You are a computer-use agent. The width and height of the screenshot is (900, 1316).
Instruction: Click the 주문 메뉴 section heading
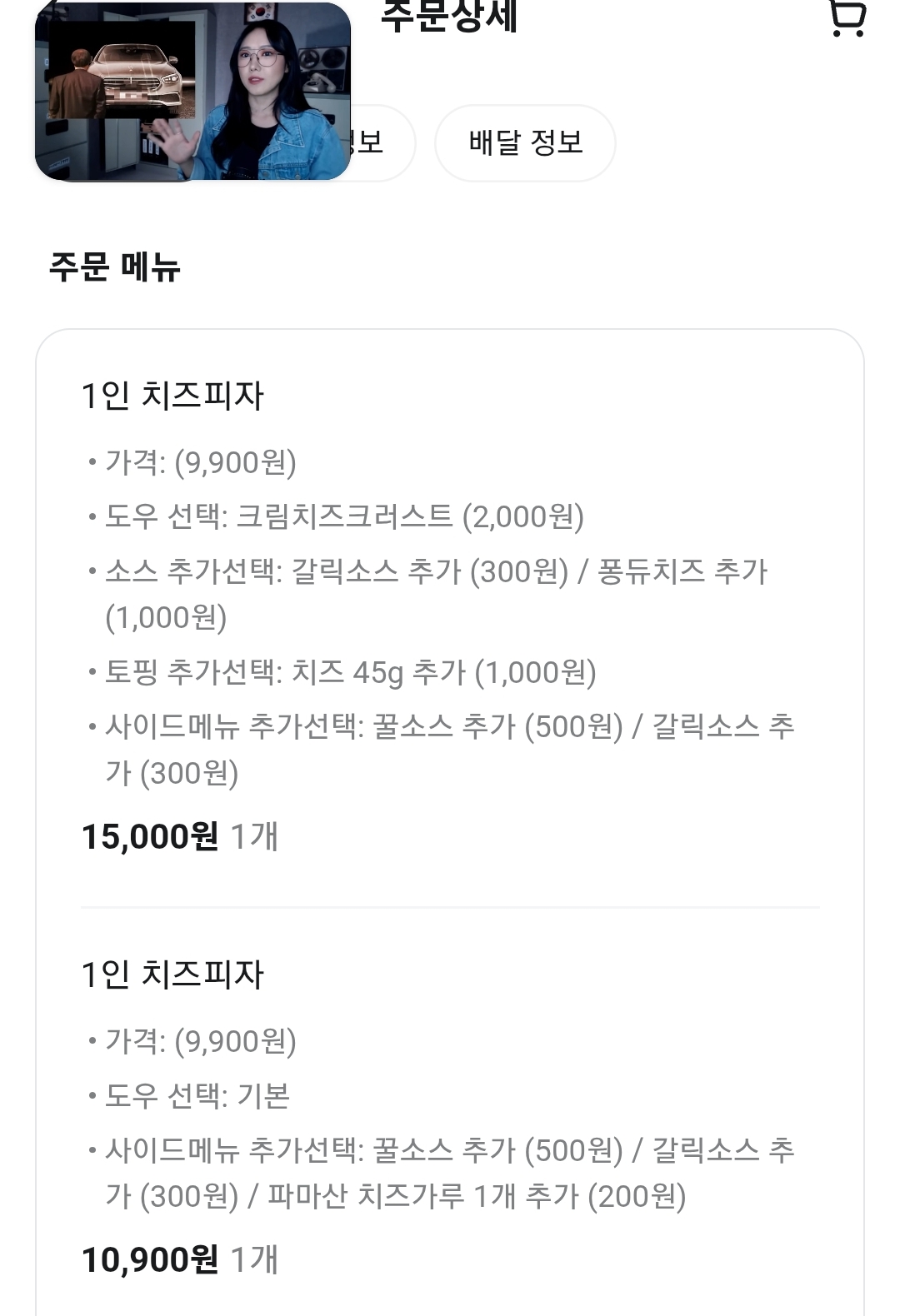115,267
